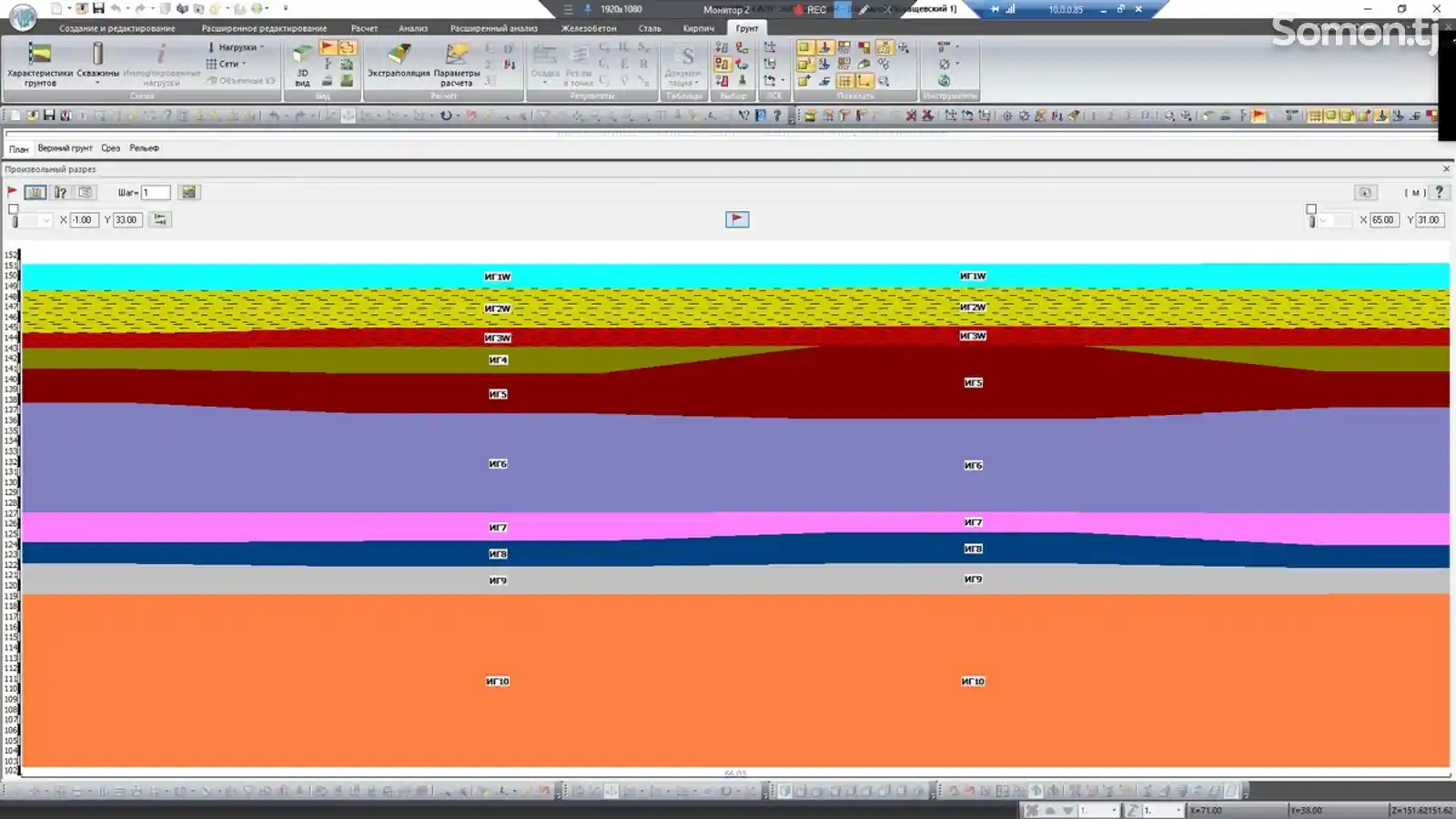Image resolution: width=1456 pixels, height=819 pixels.
Task: Toggle the highlighted borehole display button in the section panel
Action: point(35,192)
